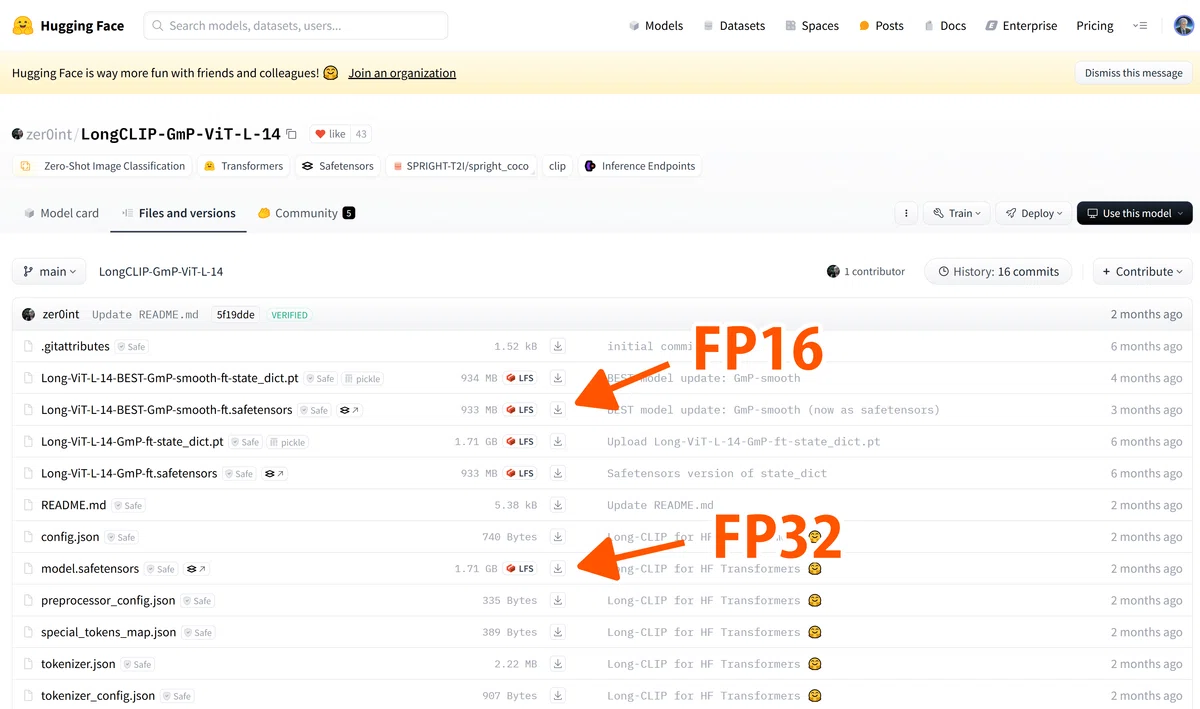
Task: Click Safe badge next to config.json
Action: (x=121, y=537)
